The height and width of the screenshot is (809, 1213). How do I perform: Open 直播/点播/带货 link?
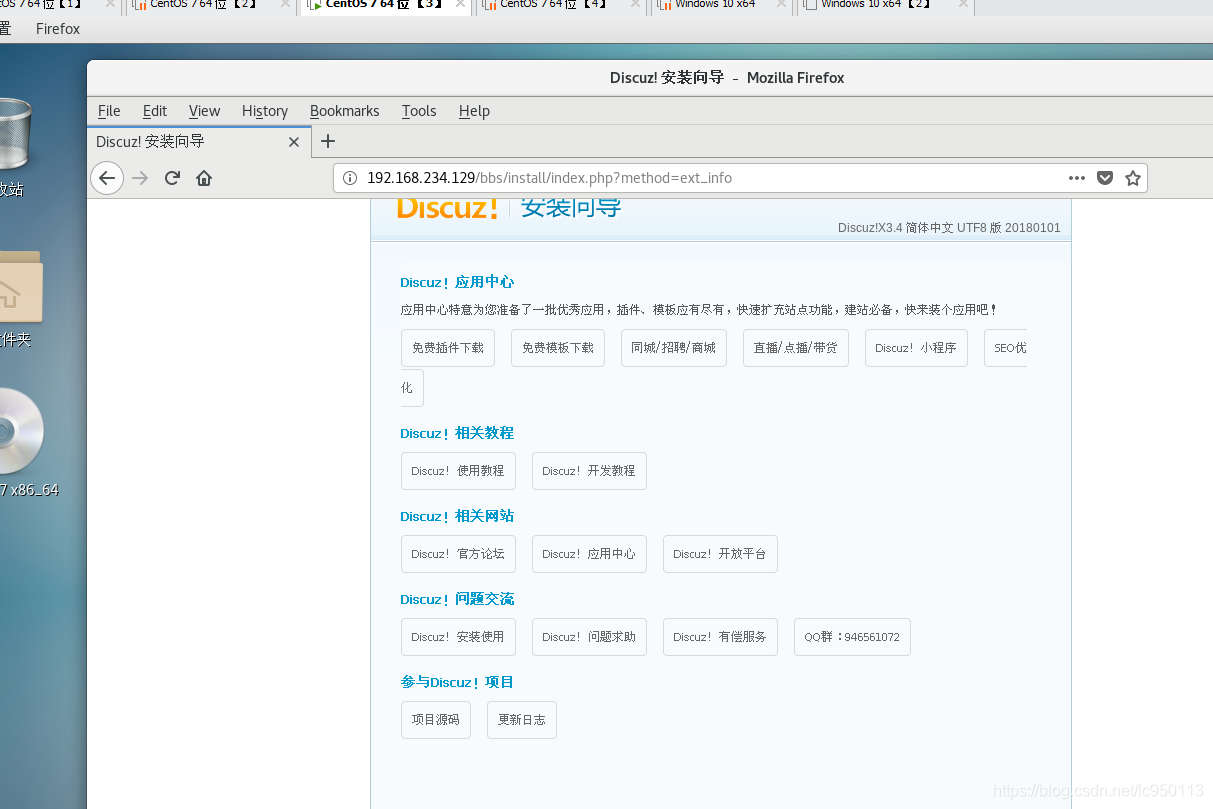coord(796,348)
